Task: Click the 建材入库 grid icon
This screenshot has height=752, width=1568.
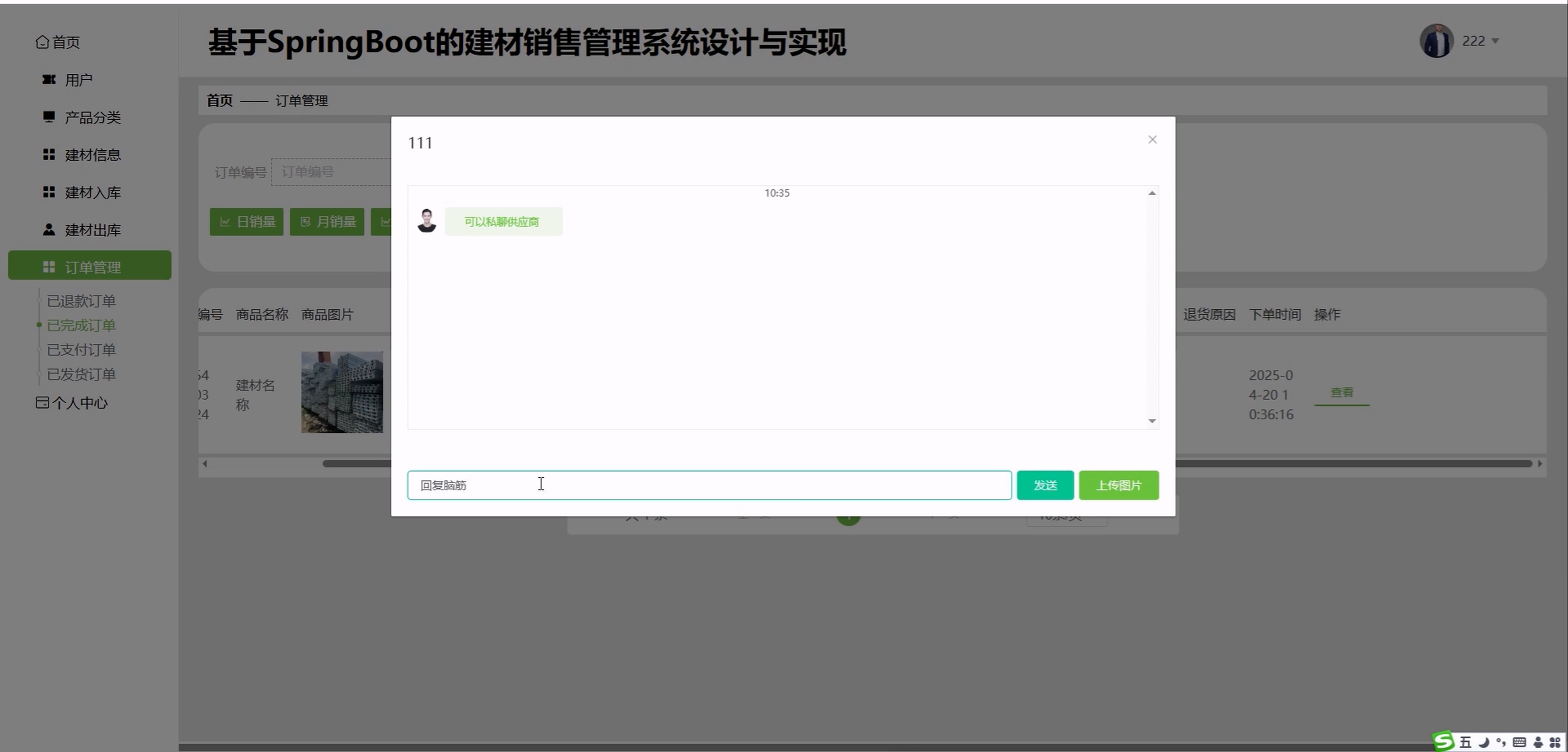Action: [x=49, y=192]
